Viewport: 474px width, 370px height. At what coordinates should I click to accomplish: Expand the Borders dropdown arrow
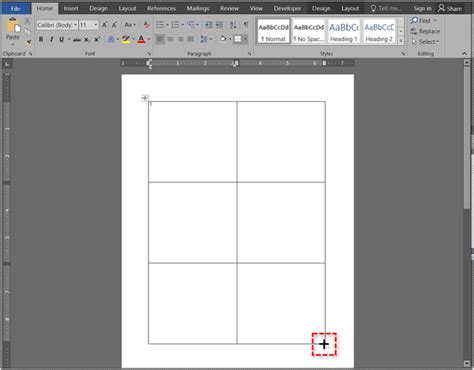point(245,39)
